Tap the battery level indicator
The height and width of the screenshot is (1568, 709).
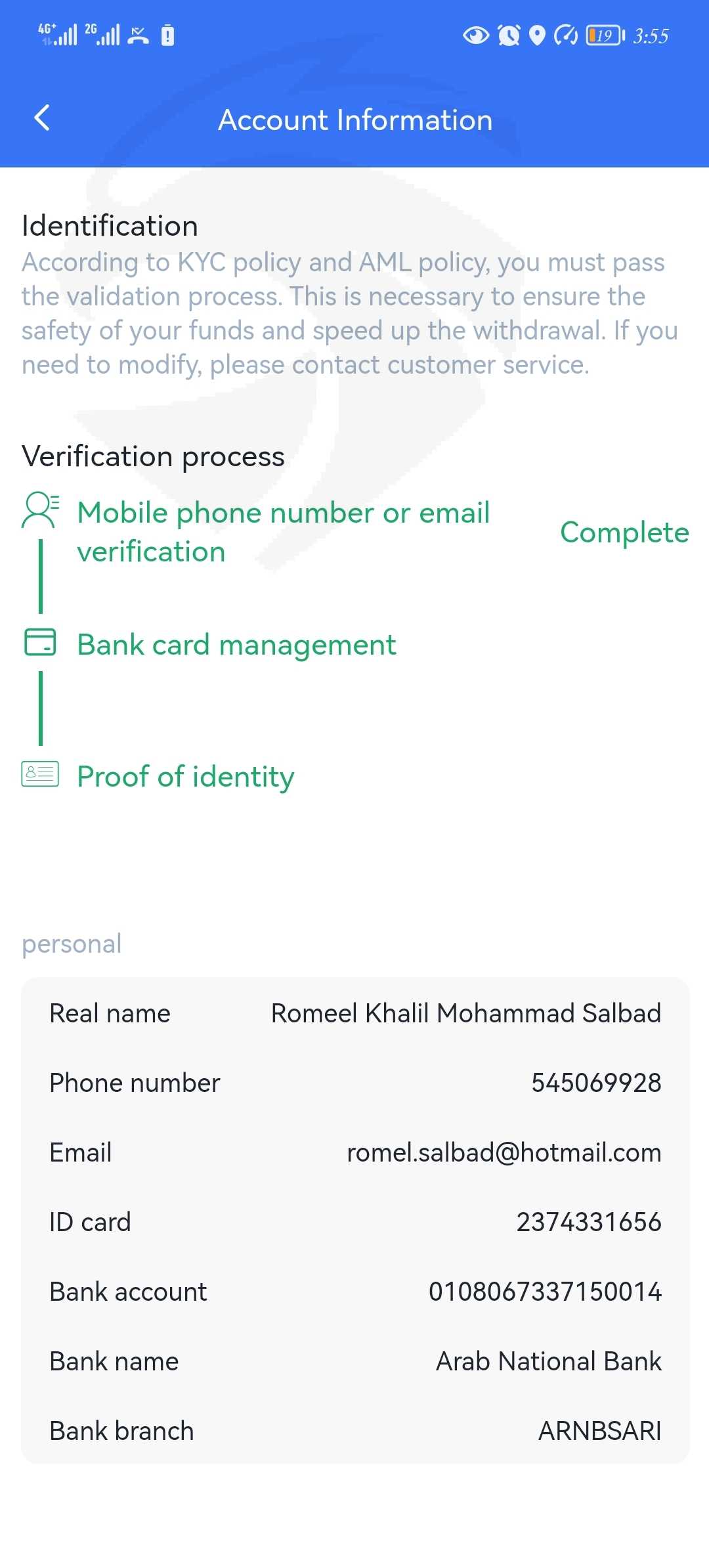(605, 35)
